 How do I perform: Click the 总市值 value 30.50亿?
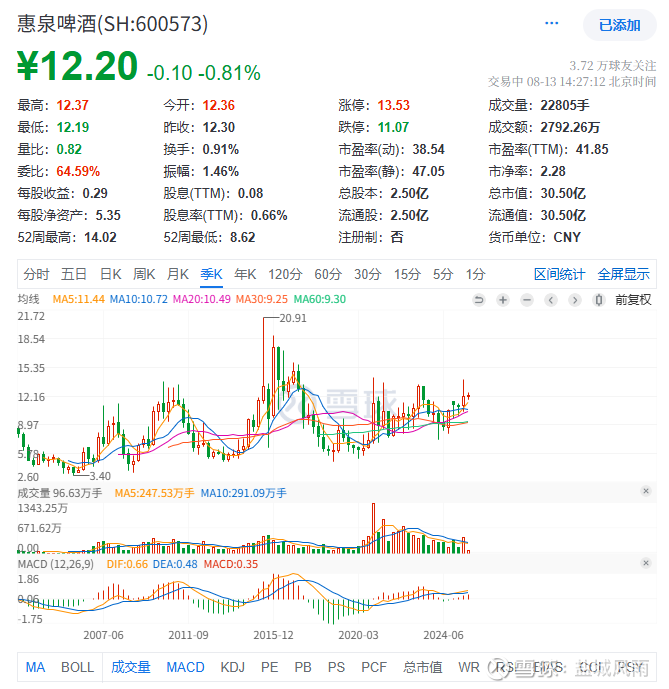pos(563,193)
